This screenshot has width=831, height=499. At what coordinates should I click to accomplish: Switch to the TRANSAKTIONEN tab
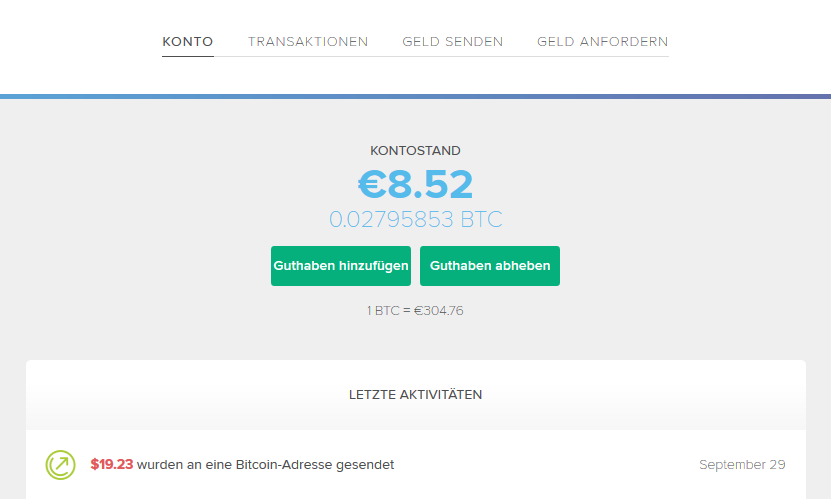click(308, 42)
